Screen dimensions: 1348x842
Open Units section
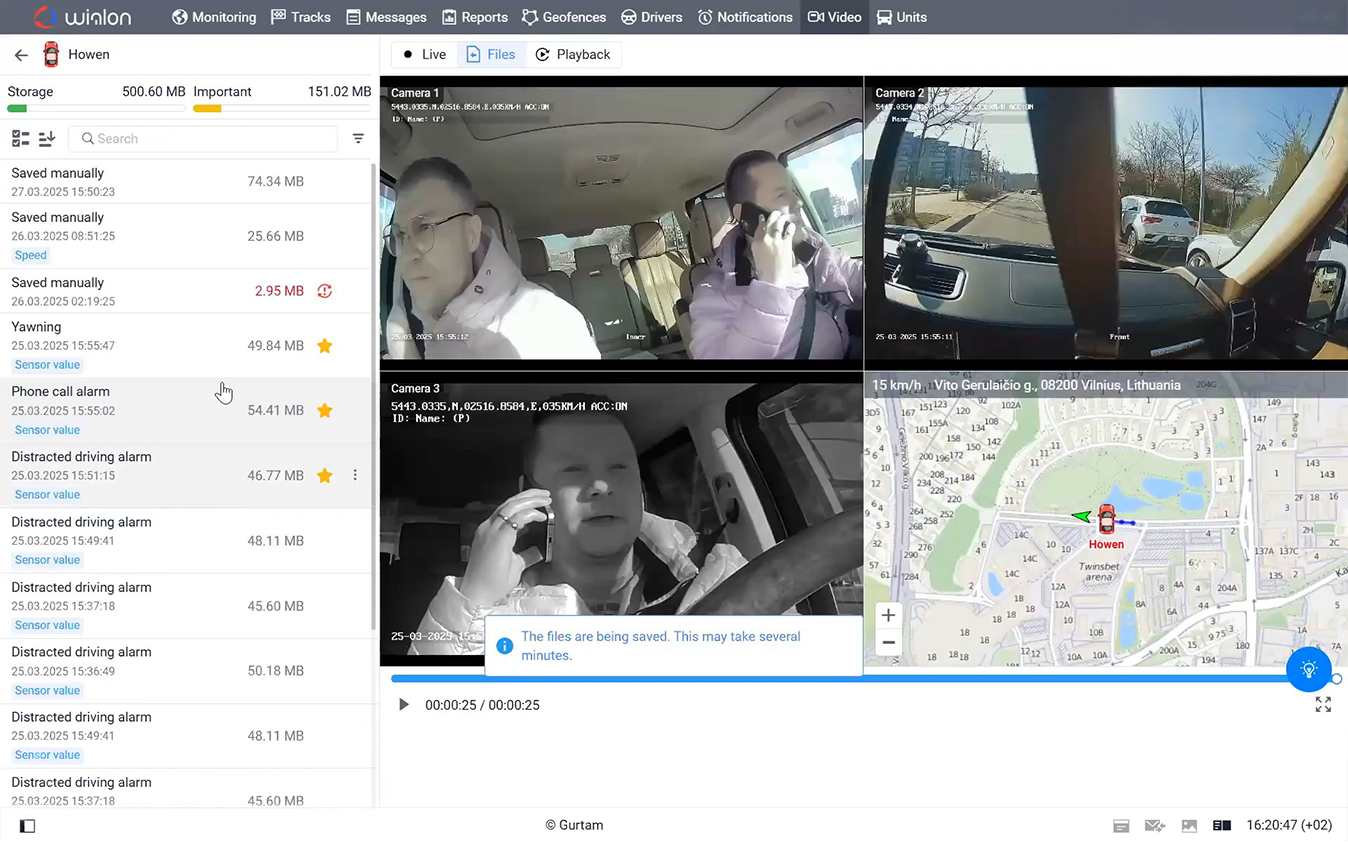coord(901,17)
